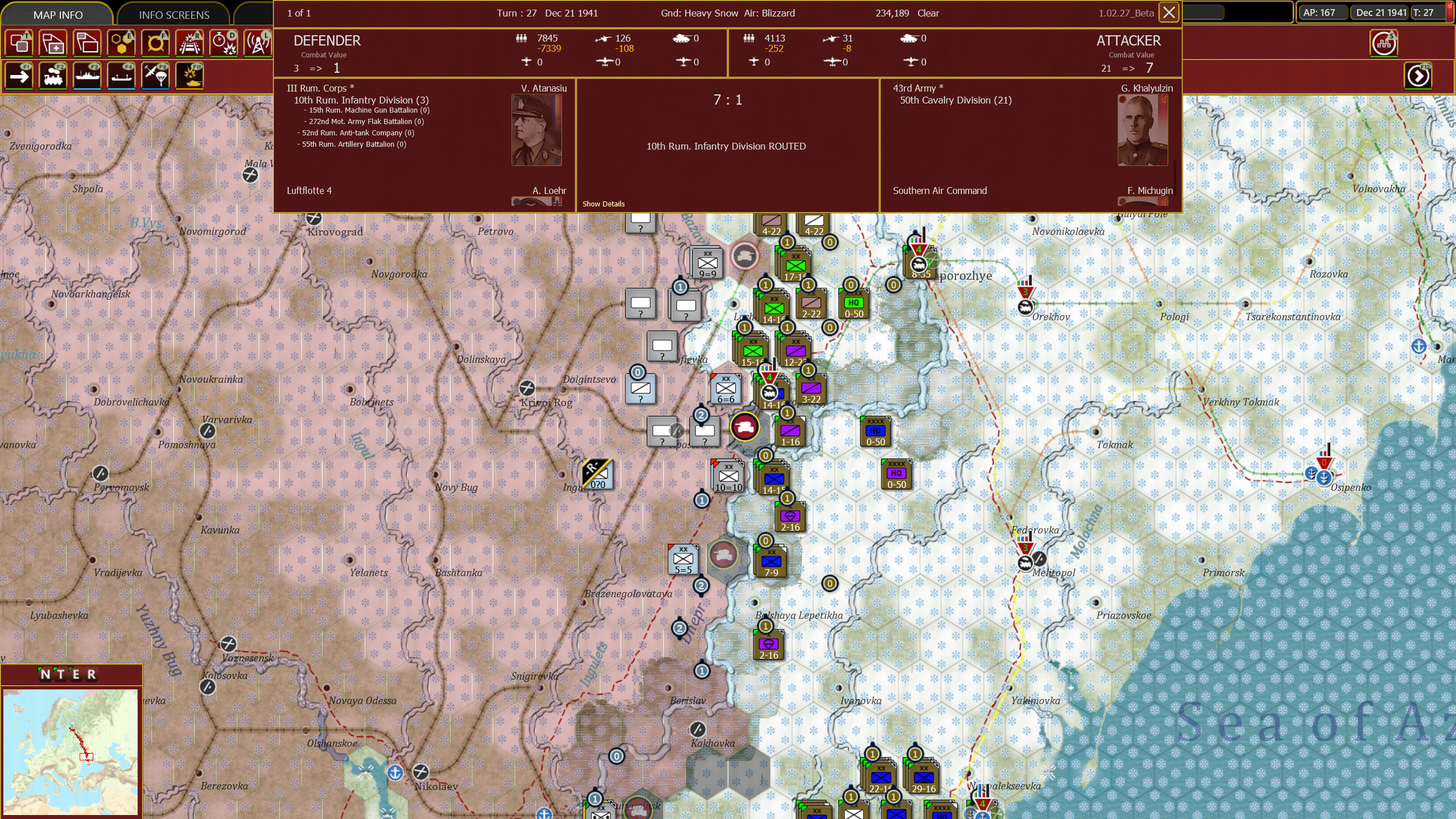Toggle fortification levels display (F)

point(155,43)
